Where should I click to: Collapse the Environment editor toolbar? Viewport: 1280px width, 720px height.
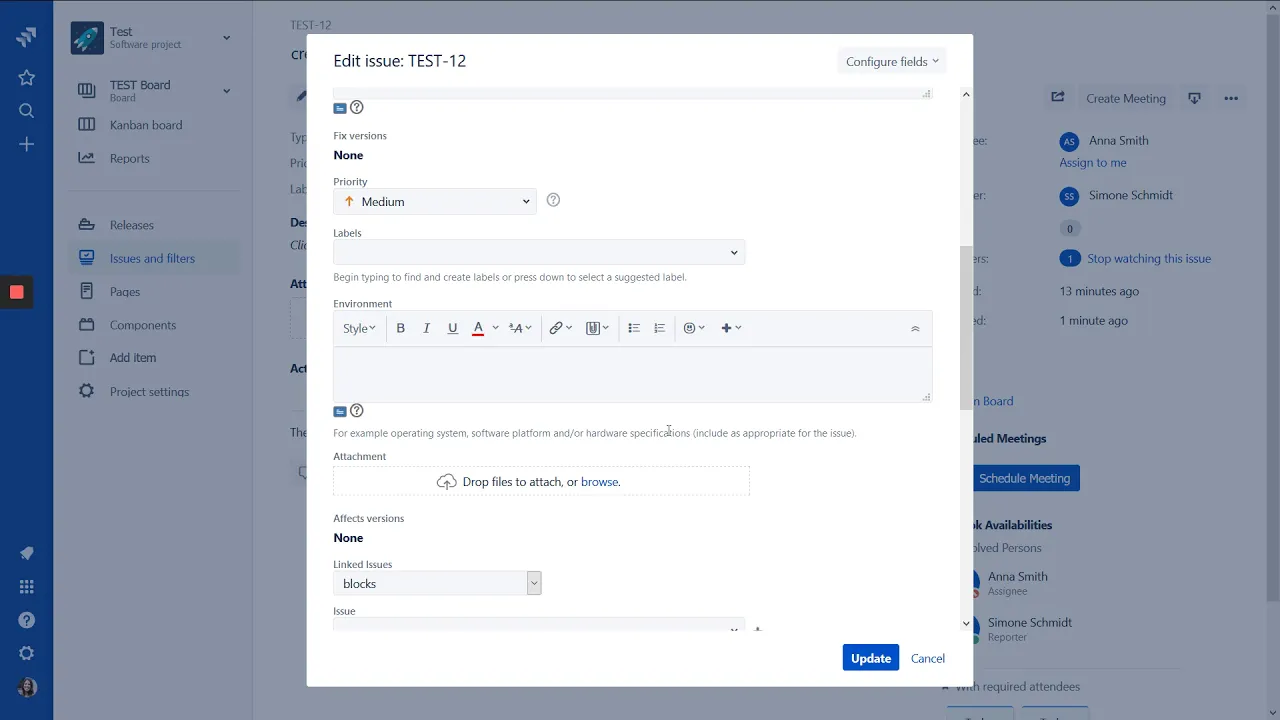(x=915, y=328)
